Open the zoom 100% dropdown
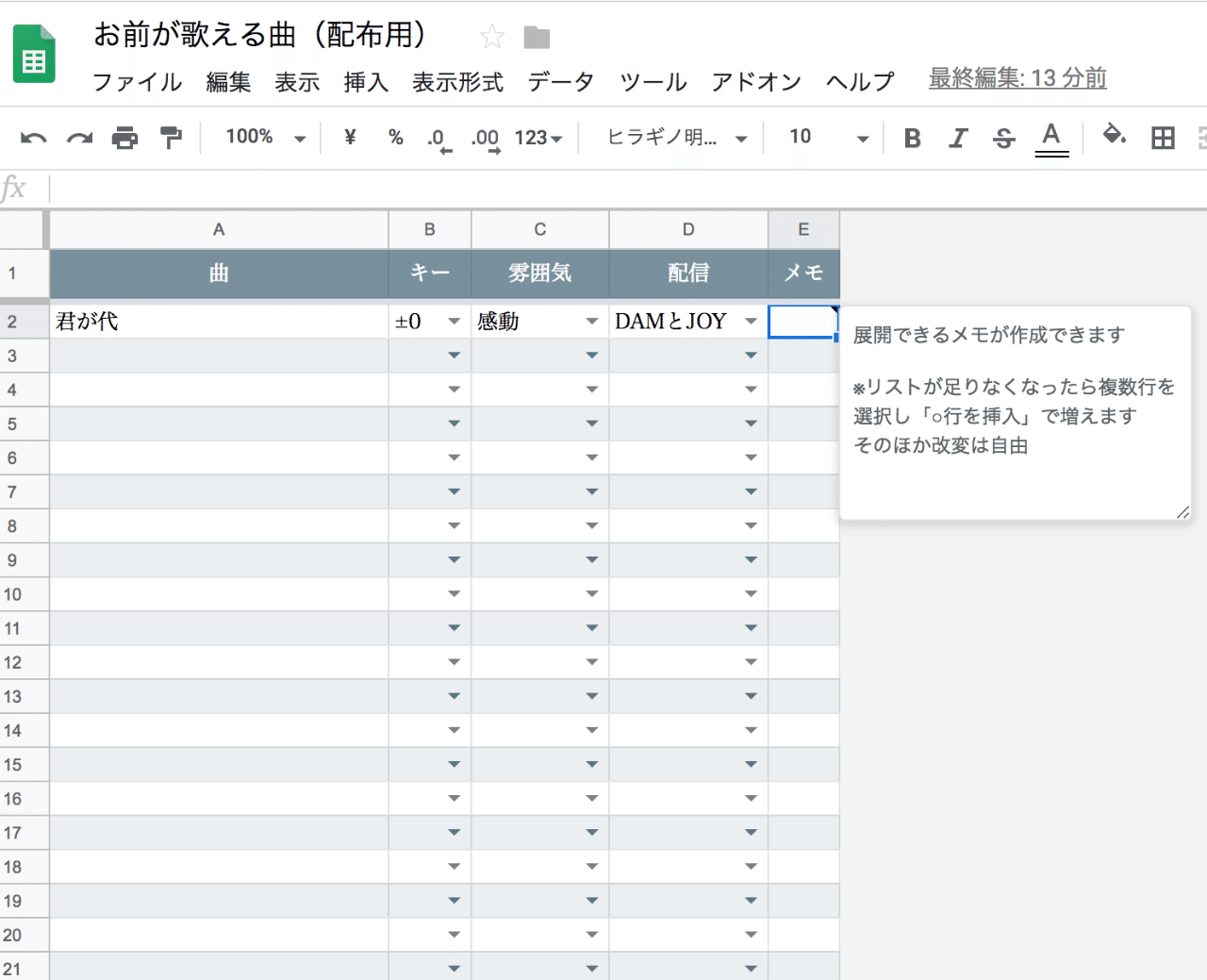The image size is (1207, 980). click(266, 137)
